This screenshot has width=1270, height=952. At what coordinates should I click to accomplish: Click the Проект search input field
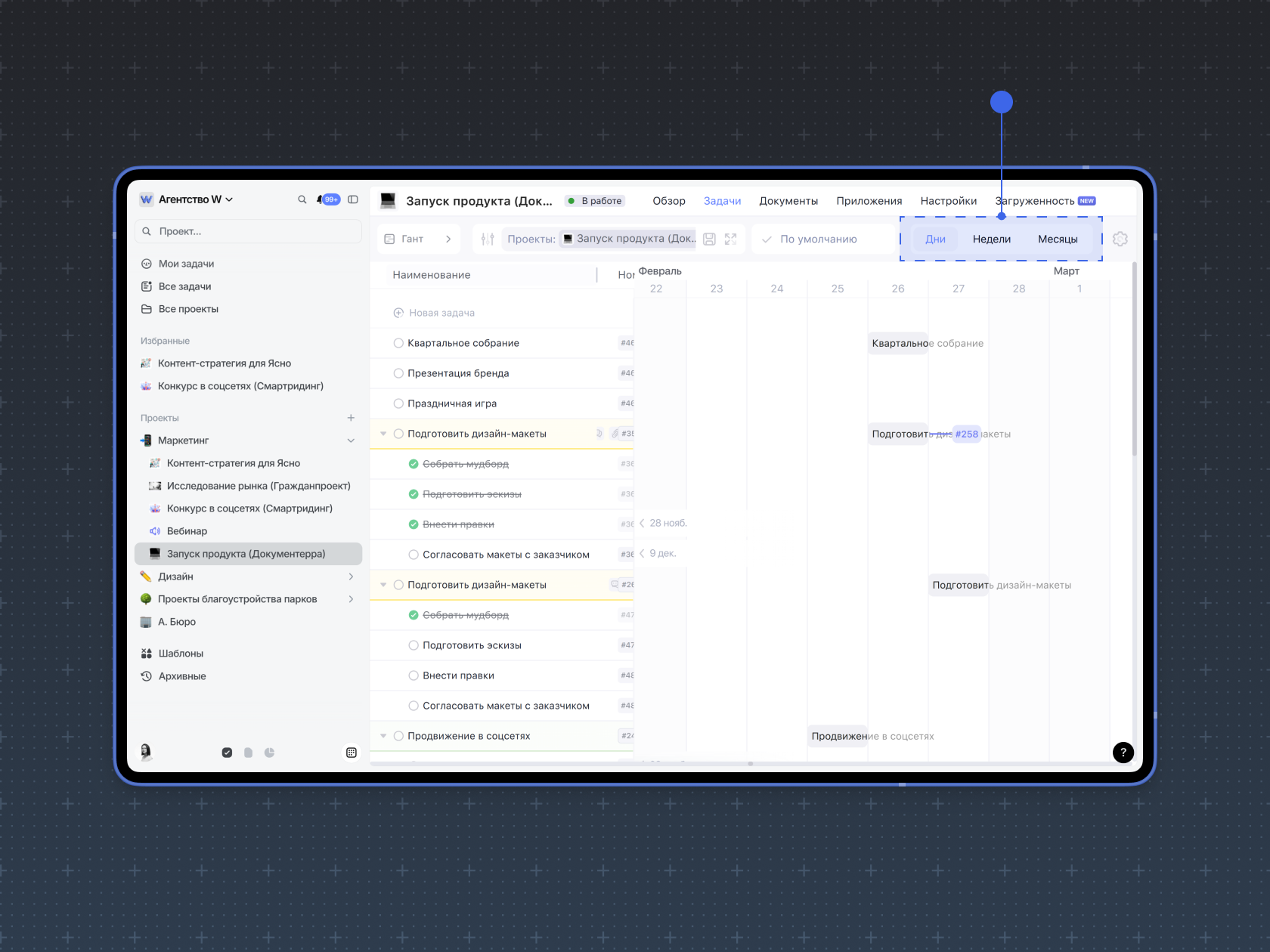(x=249, y=231)
